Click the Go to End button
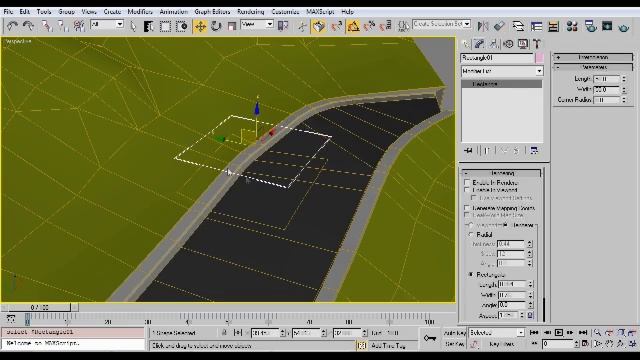Viewport: 640px width, 360px height. (x=583, y=333)
